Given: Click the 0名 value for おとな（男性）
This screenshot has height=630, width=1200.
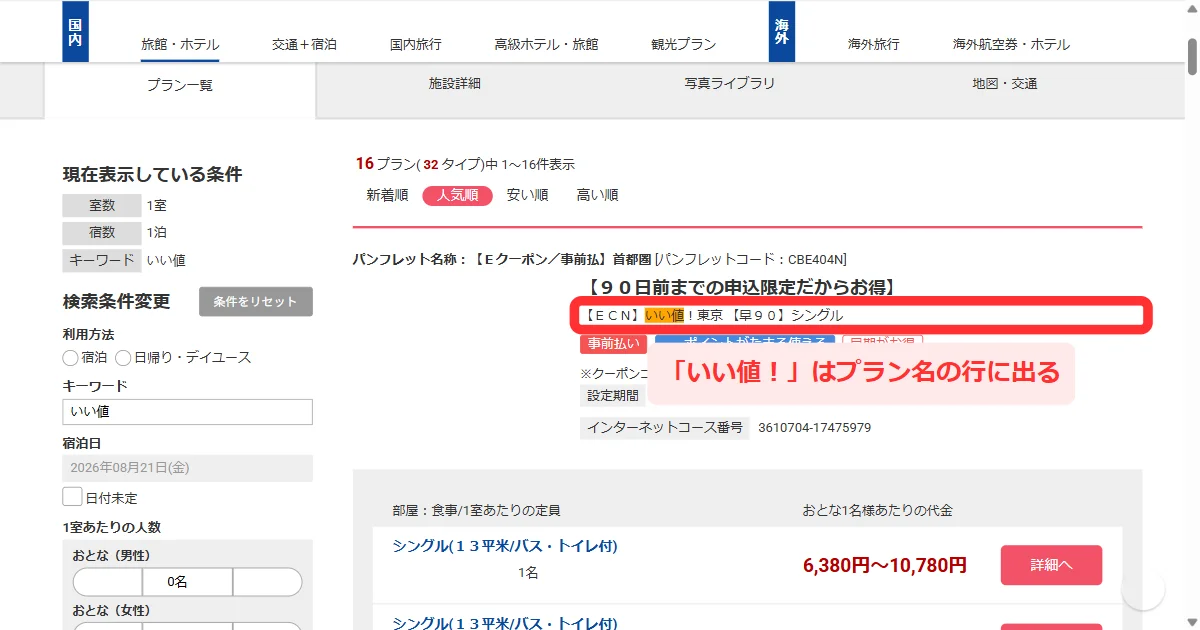Looking at the screenshot, I should tap(187, 582).
